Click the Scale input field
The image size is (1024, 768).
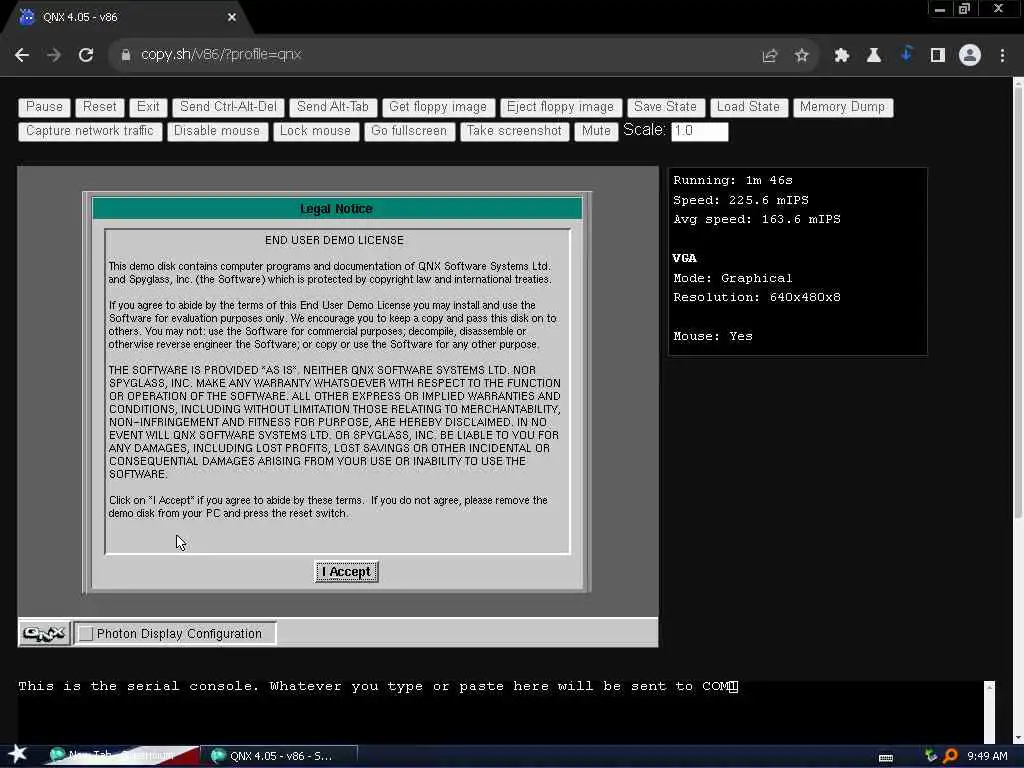coord(699,131)
